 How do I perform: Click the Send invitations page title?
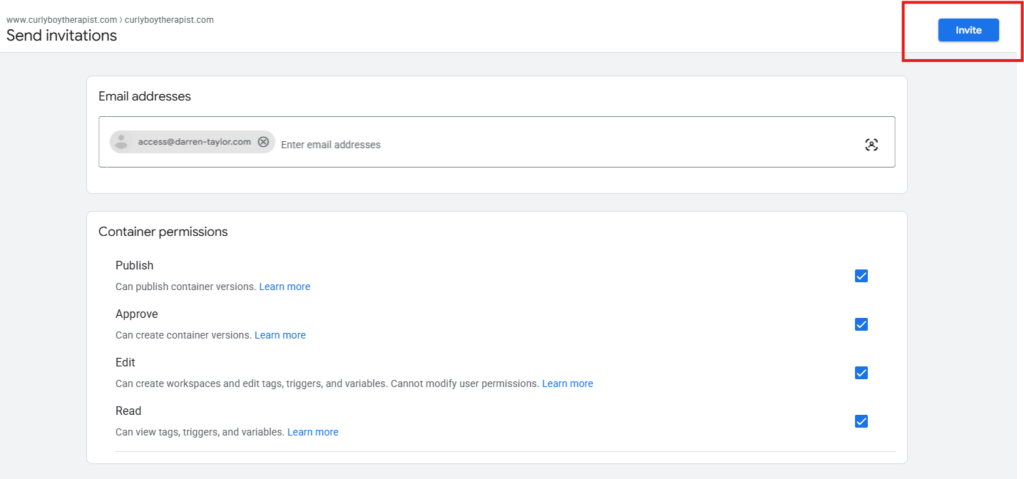click(x=62, y=36)
